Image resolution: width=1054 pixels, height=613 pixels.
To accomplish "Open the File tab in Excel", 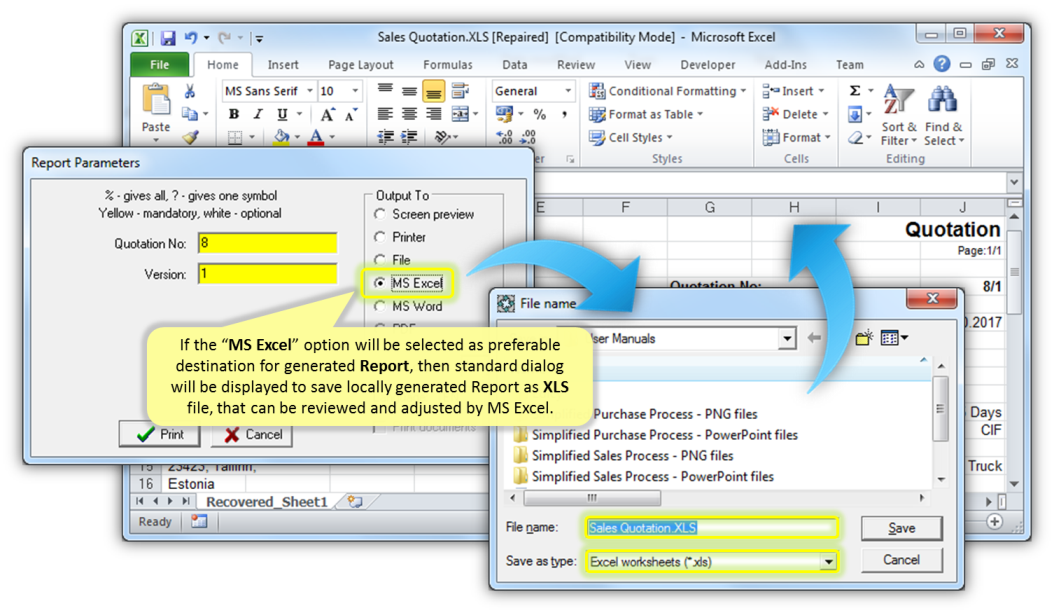I will [159, 65].
